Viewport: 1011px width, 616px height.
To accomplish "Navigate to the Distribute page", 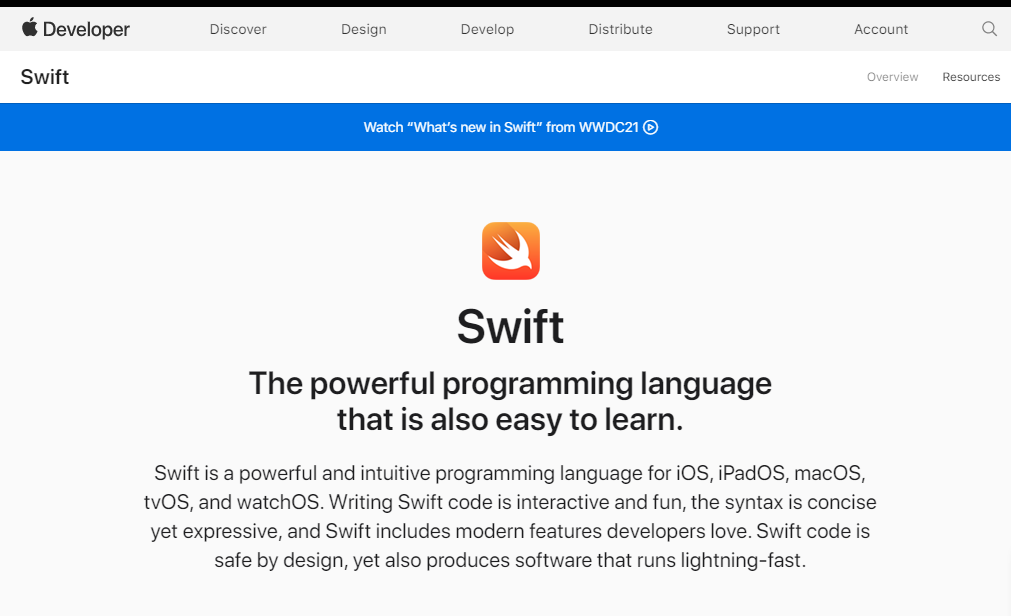I will point(620,29).
